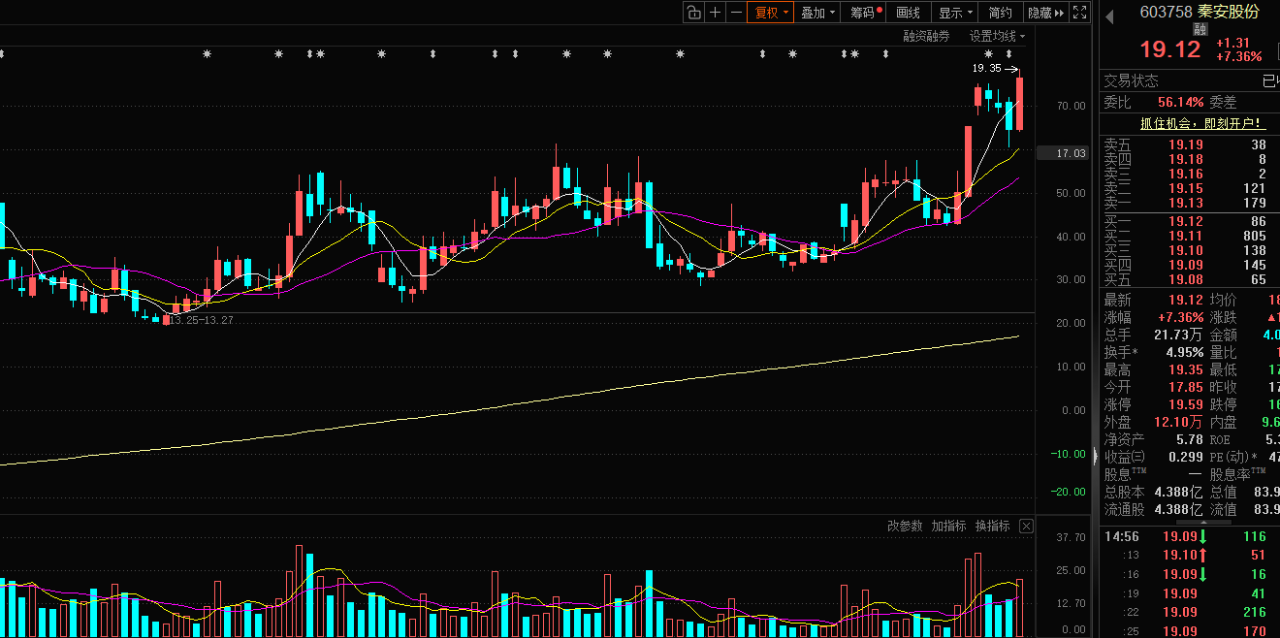Click the 融 margin badge under stock name
Viewport: 1280px width, 638px height.
[1200, 30]
